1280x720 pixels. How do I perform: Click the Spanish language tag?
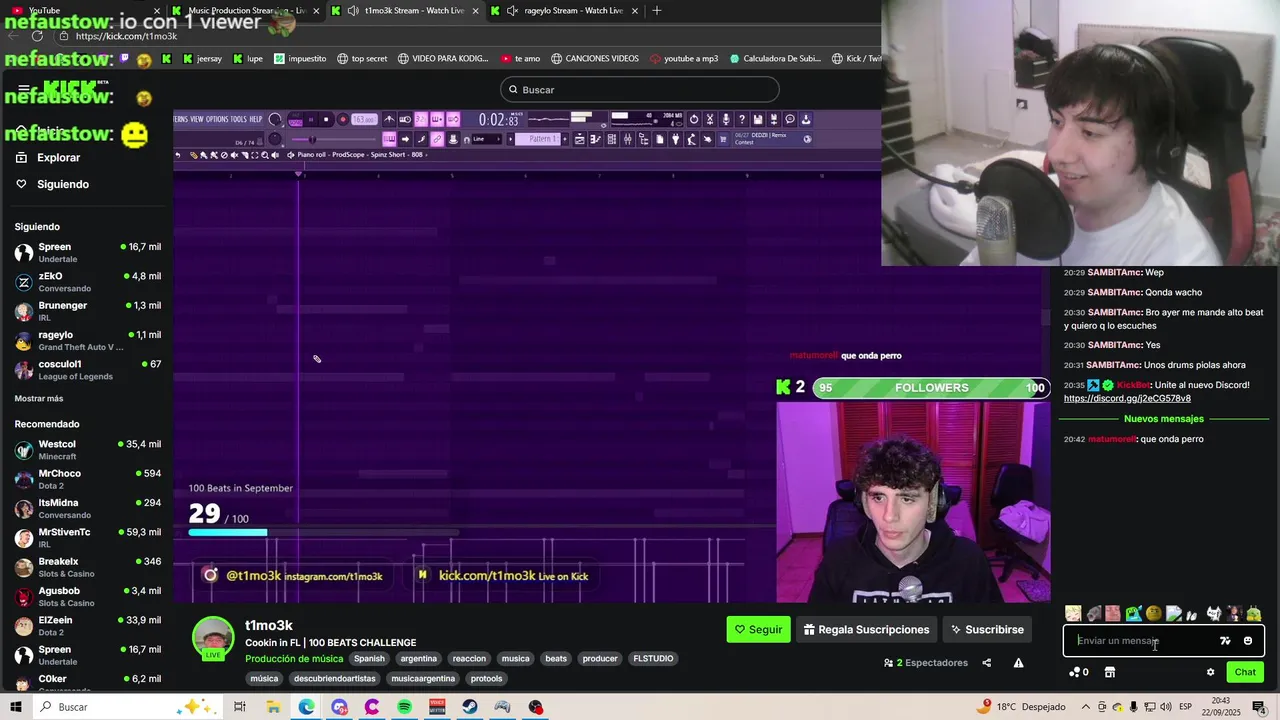click(x=369, y=659)
